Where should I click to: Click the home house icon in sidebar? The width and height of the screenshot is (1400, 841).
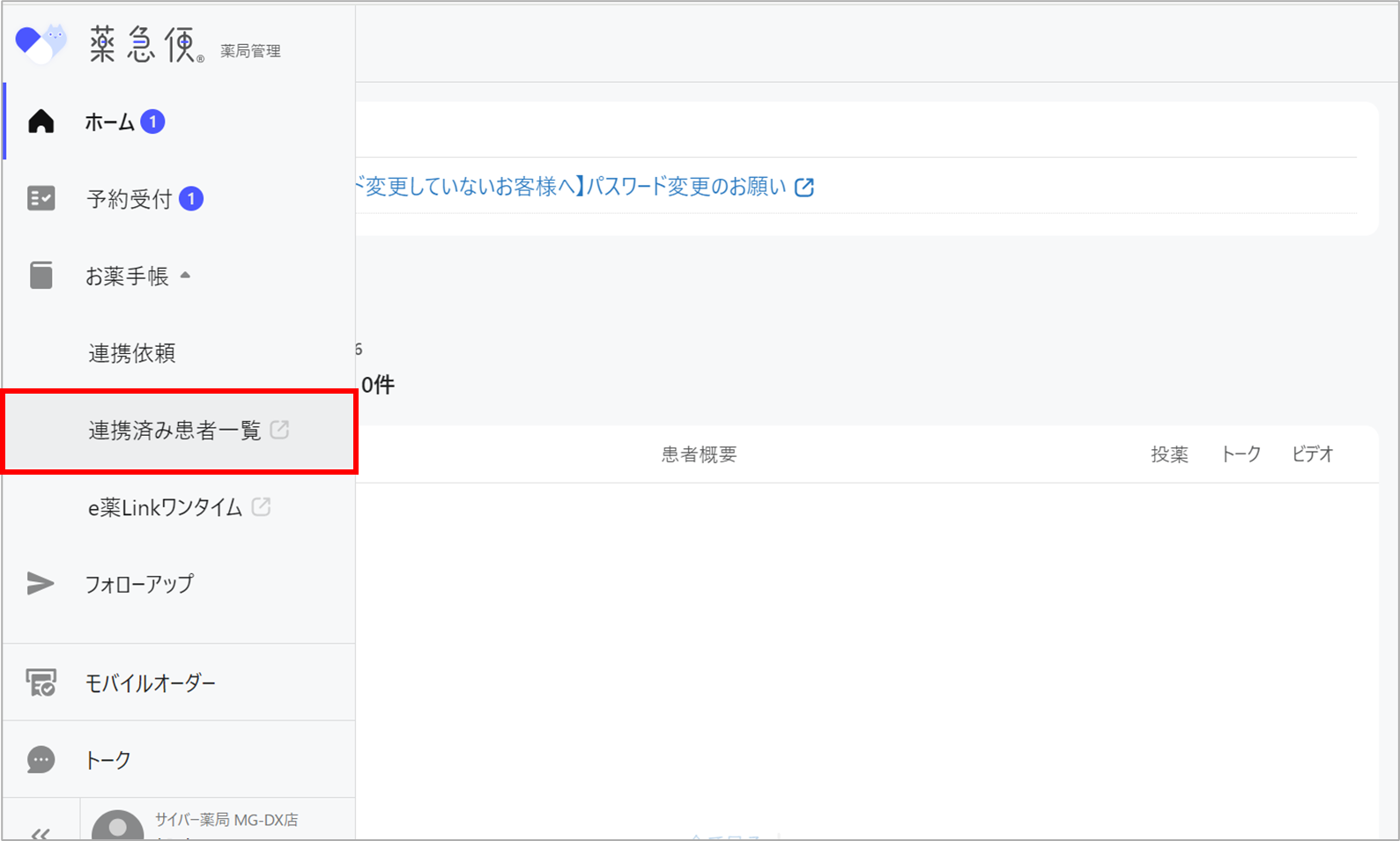pyautogui.click(x=41, y=122)
